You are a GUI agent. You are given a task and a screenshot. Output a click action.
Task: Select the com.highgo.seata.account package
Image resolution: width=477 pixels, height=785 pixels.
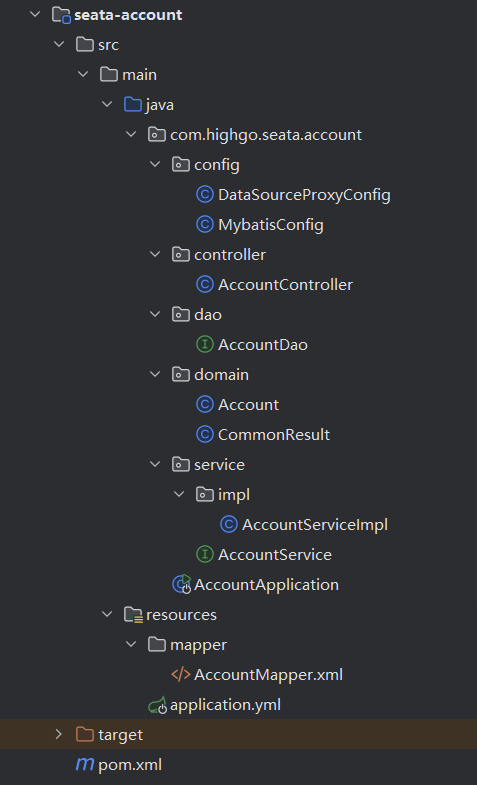click(x=266, y=135)
